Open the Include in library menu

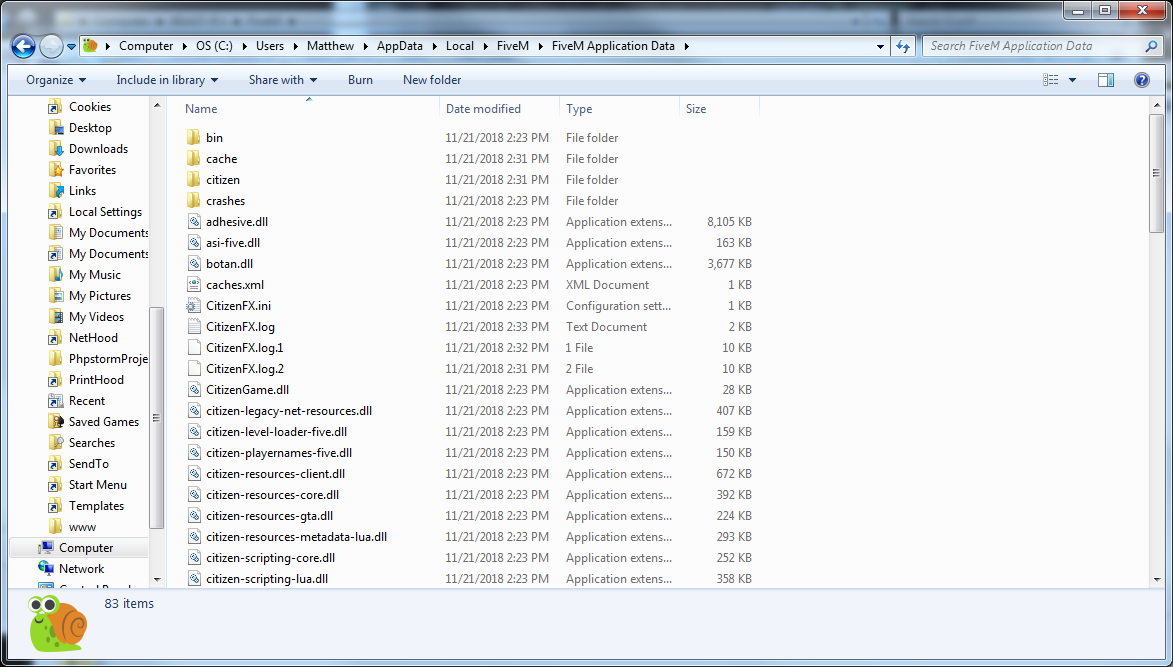pos(168,80)
